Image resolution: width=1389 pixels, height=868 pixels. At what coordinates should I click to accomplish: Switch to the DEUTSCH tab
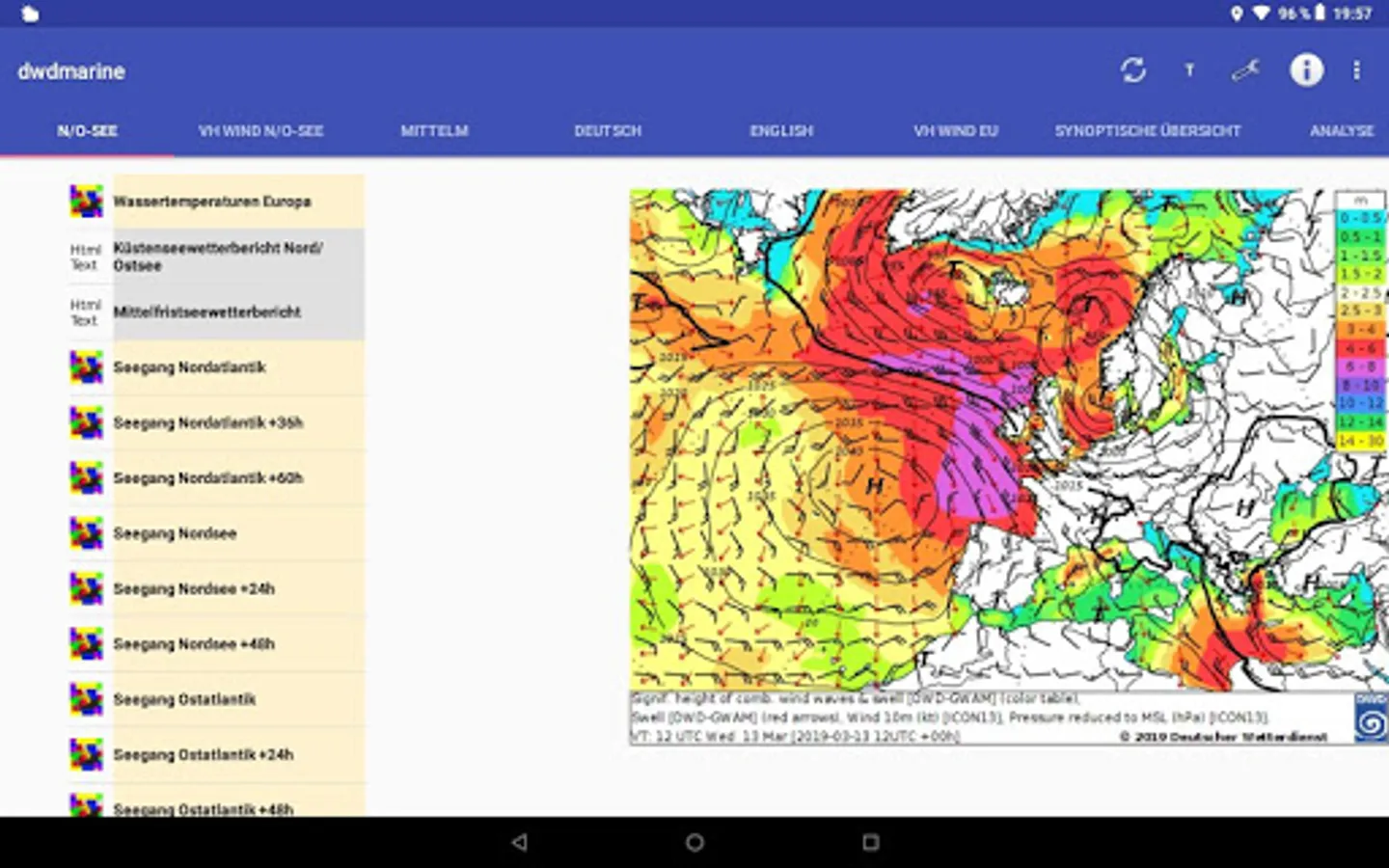[608, 131]
